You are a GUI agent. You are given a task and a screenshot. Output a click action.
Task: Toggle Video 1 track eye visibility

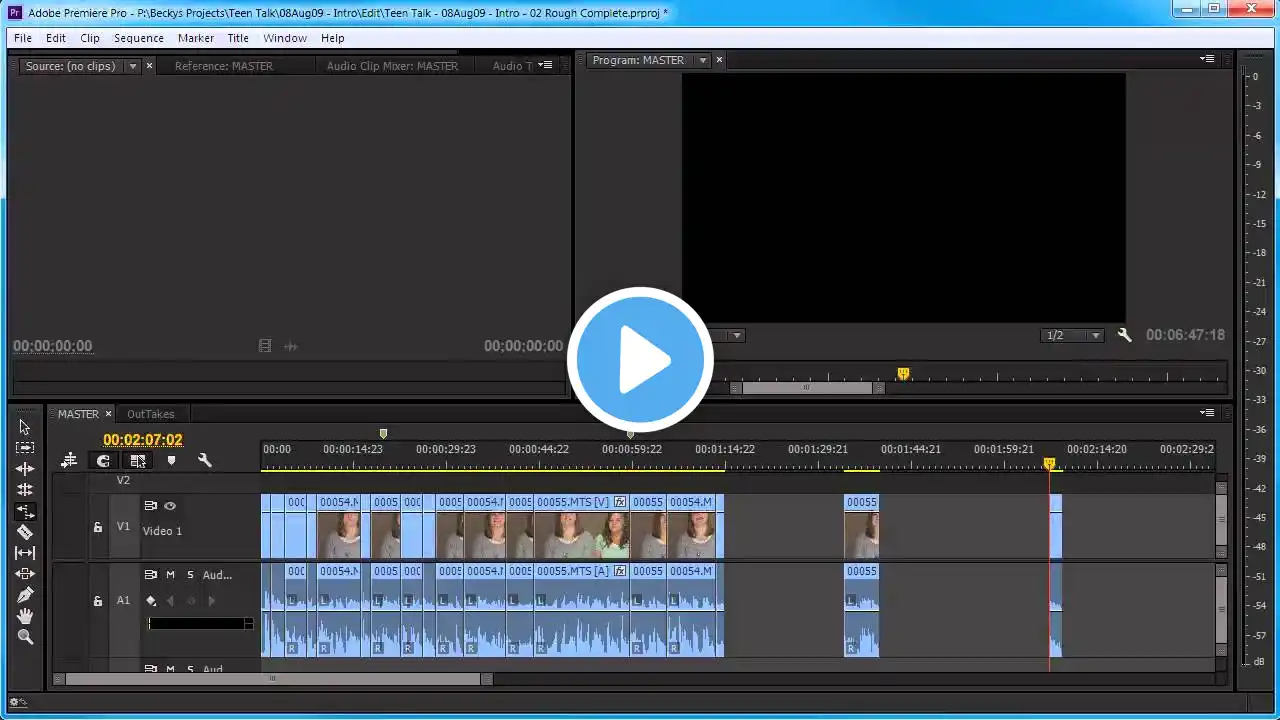click(x=170, y=506)
